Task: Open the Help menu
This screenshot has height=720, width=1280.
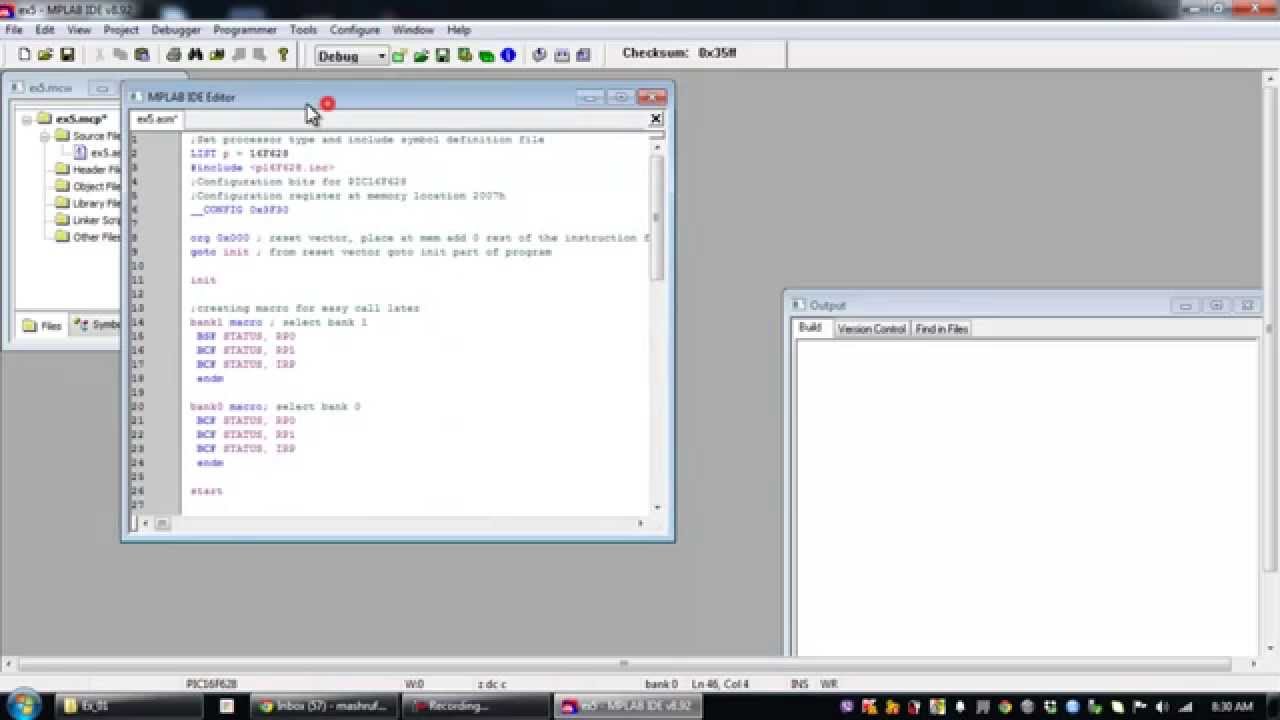Action: (459, 30)
